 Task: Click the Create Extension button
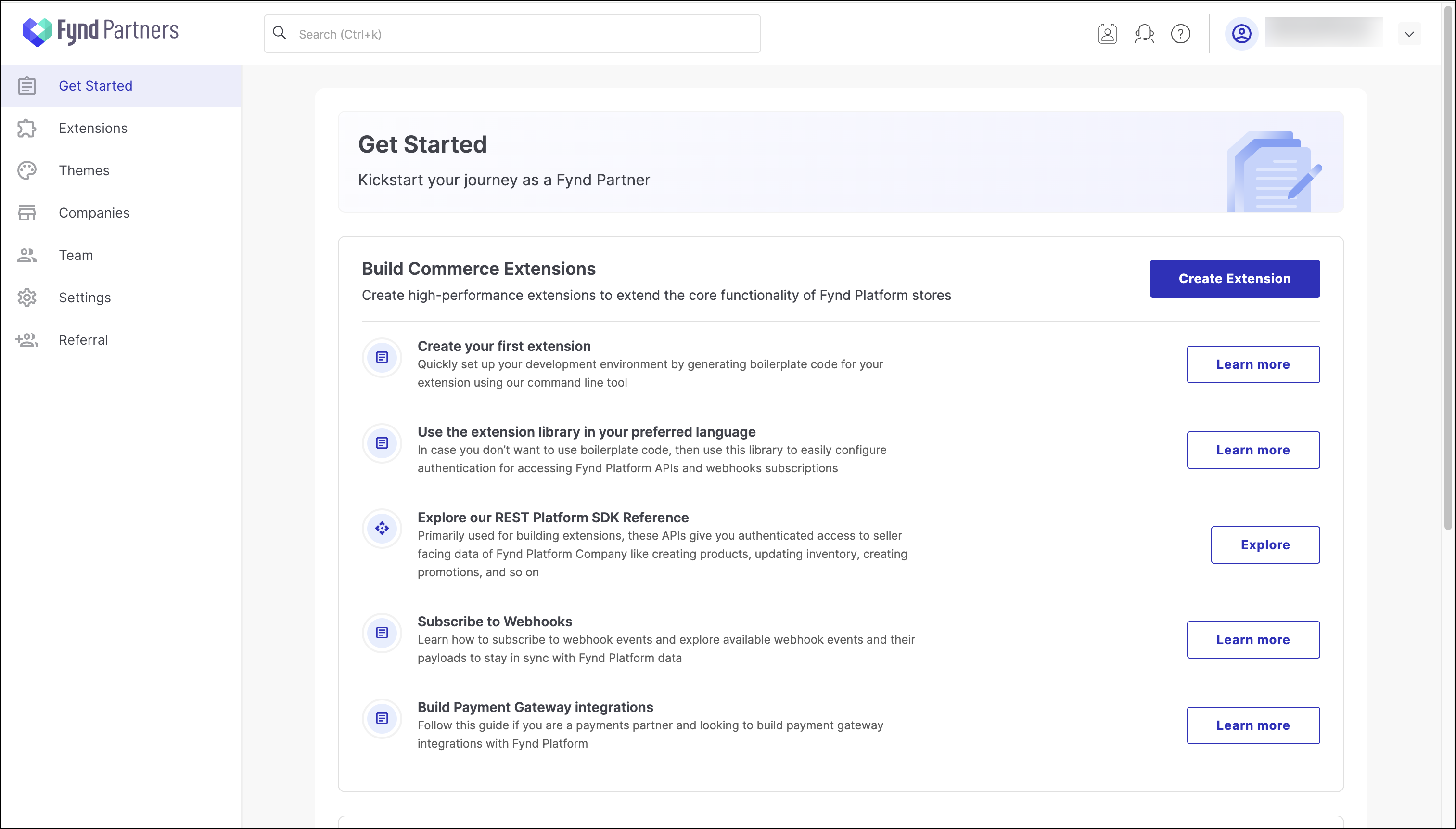(x=1235, y=278)
